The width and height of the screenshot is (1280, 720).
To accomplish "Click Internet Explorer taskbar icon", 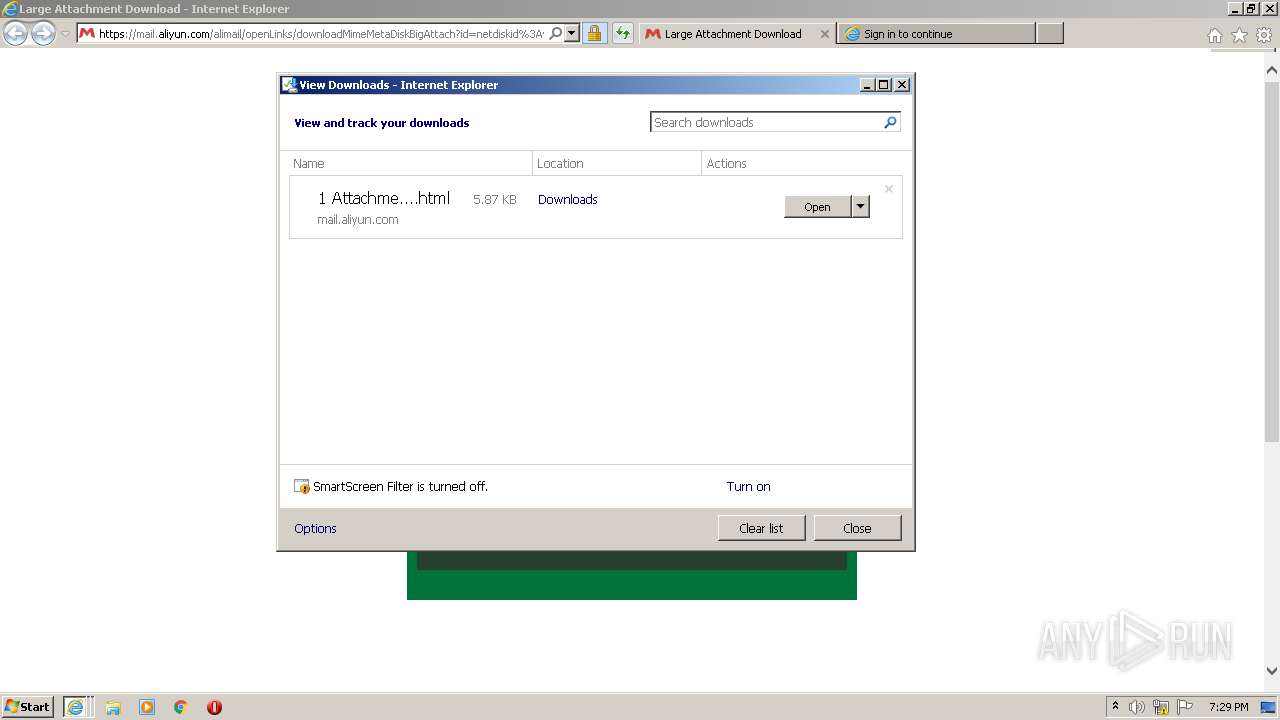I will point(77,706).
